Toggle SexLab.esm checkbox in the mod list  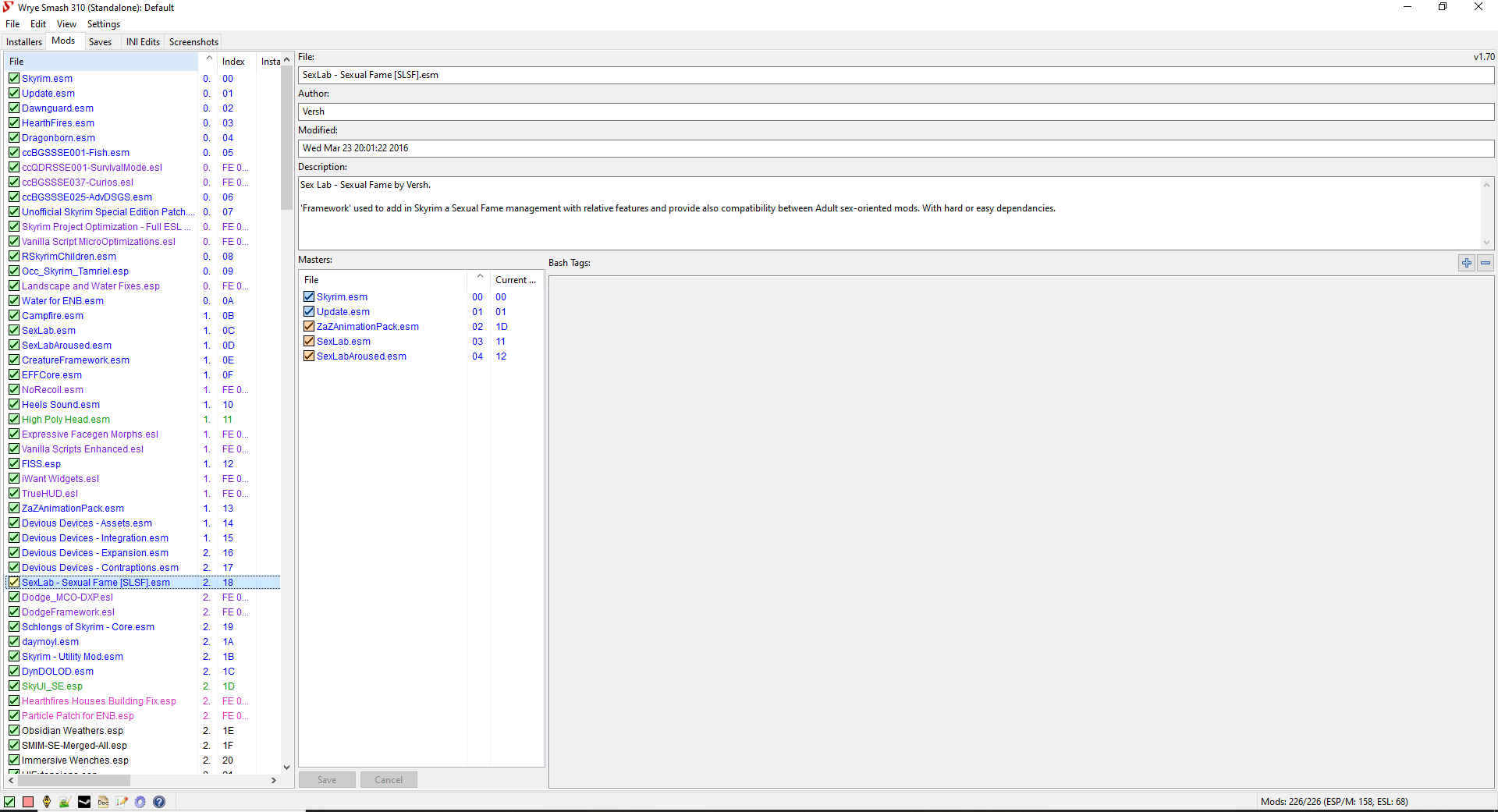[x=14, y=330]
